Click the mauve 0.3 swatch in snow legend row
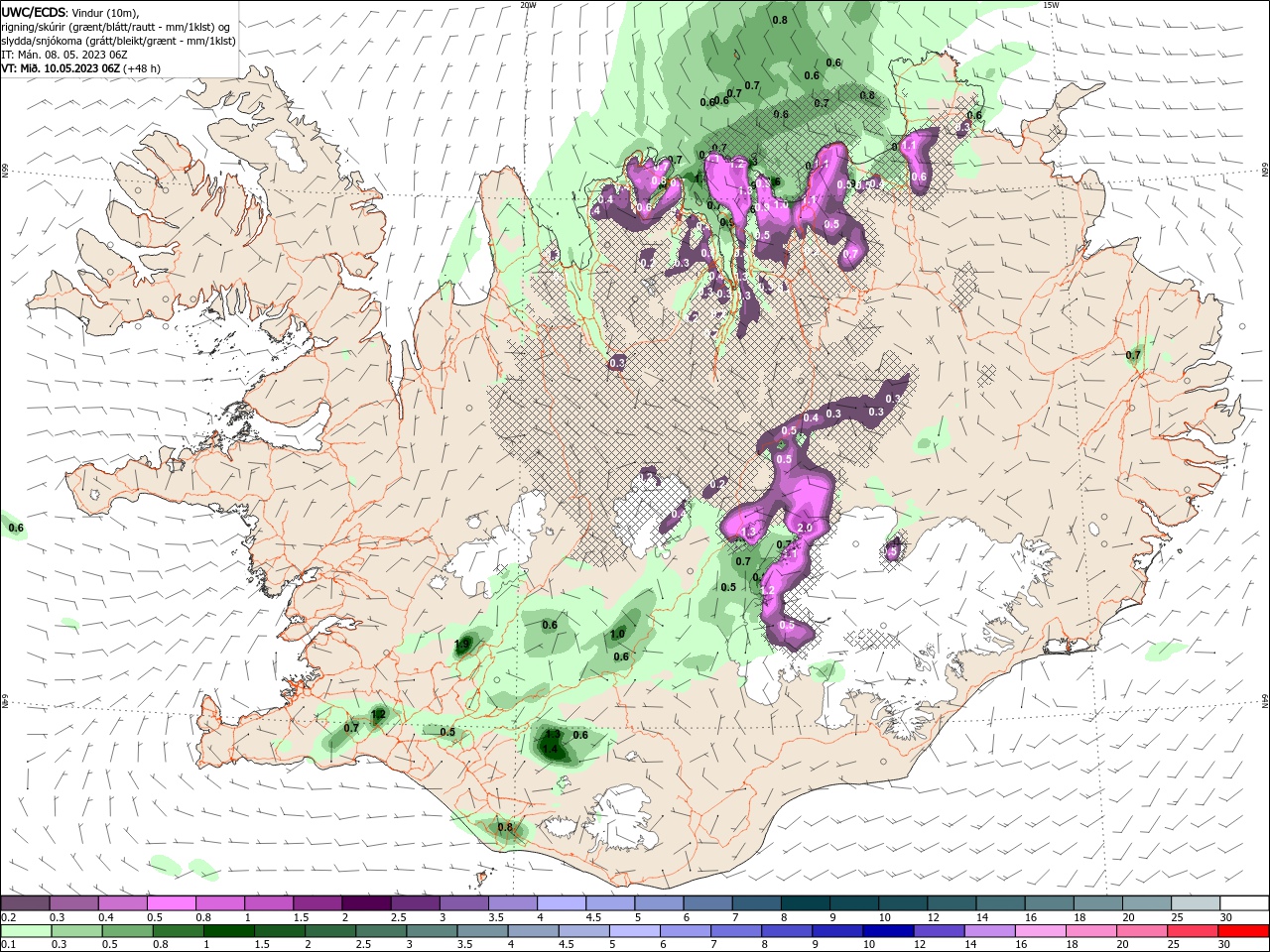1270x952 pixels. click(x=74, y=903)
